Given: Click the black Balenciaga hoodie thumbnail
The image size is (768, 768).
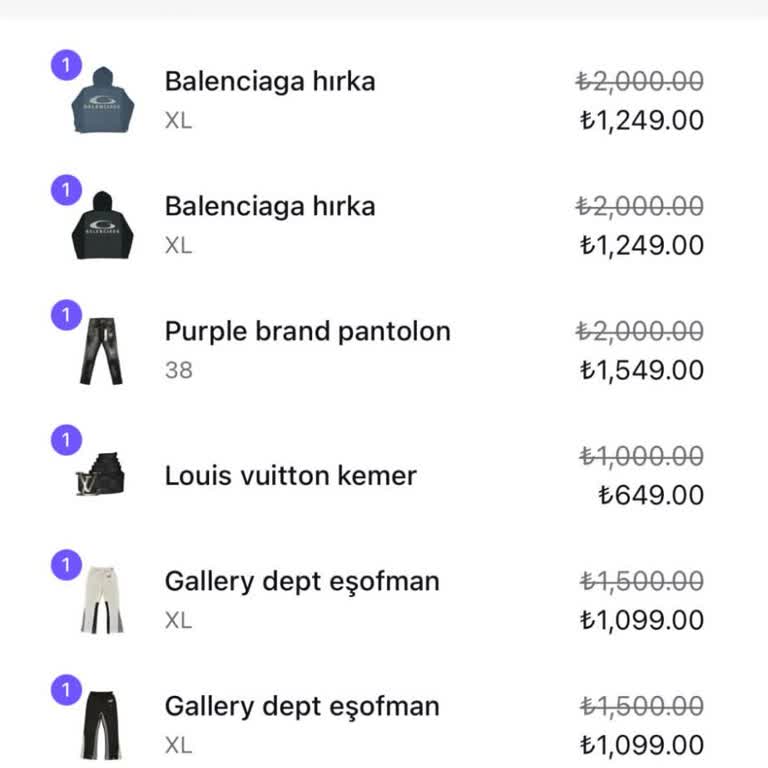Looking at the screenshot, I should tap(102, 225).
